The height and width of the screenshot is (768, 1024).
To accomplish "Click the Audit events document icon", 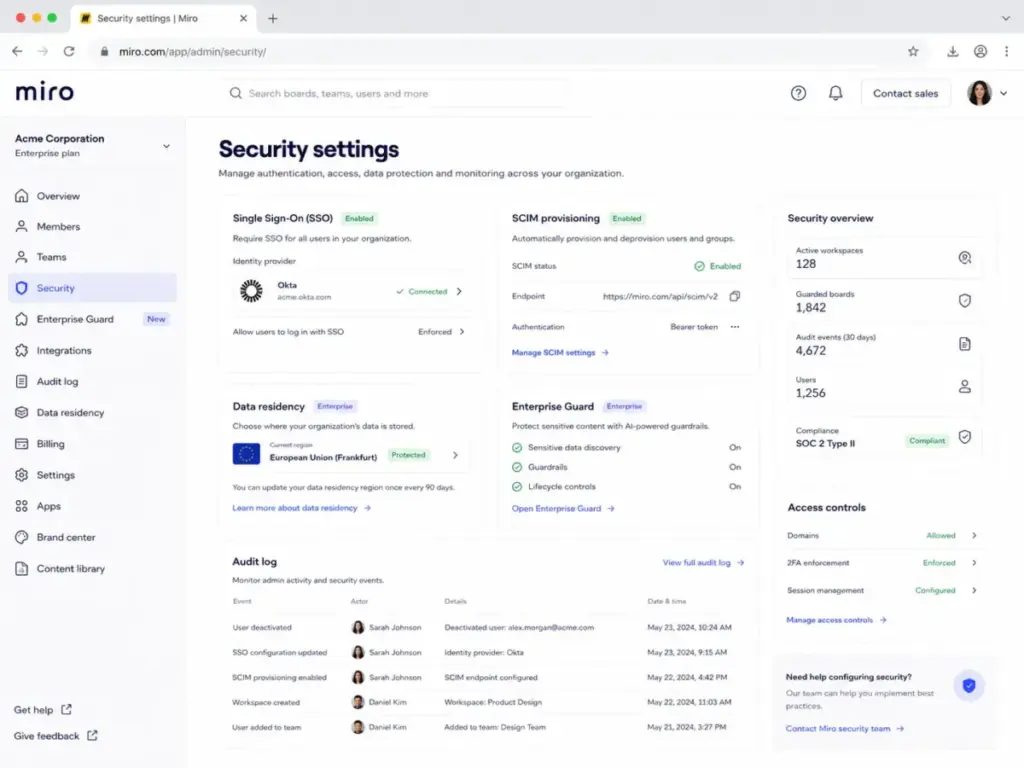I will [x=965, y=344].
